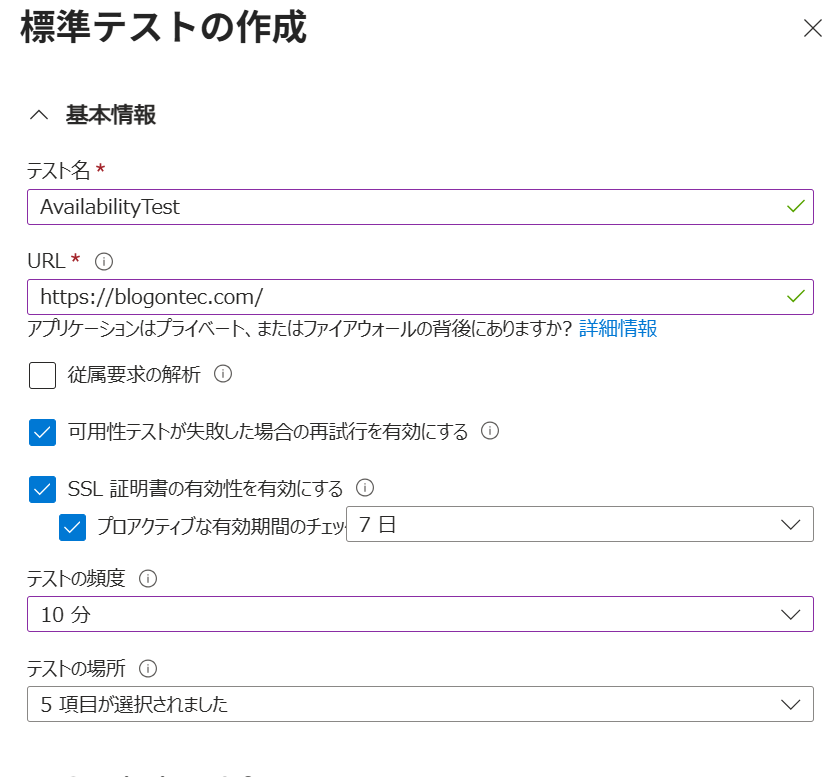
Task: Expand テストの場所 dropdown with 5 項目 selected
Action: pyautogui.click(x=420, y=704)
